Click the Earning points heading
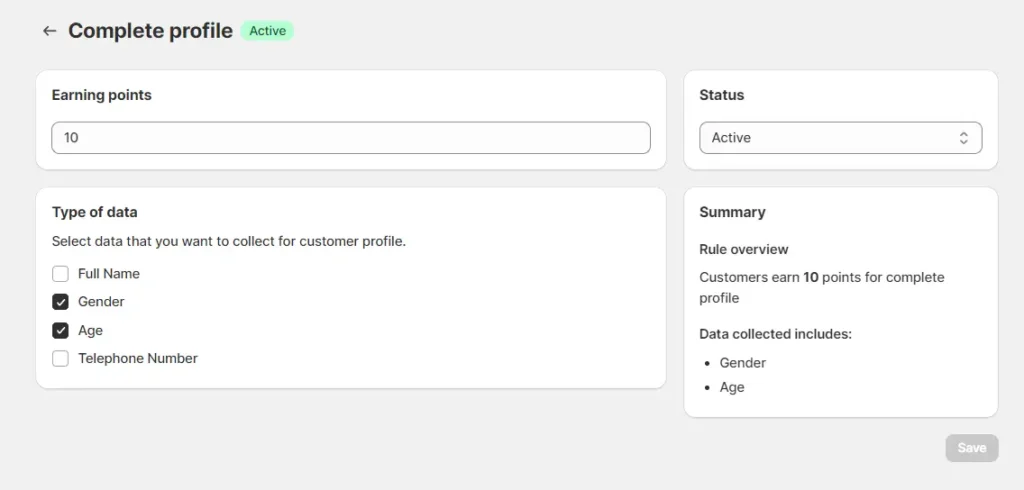The image size is (1024, 490). click(102, 95)
